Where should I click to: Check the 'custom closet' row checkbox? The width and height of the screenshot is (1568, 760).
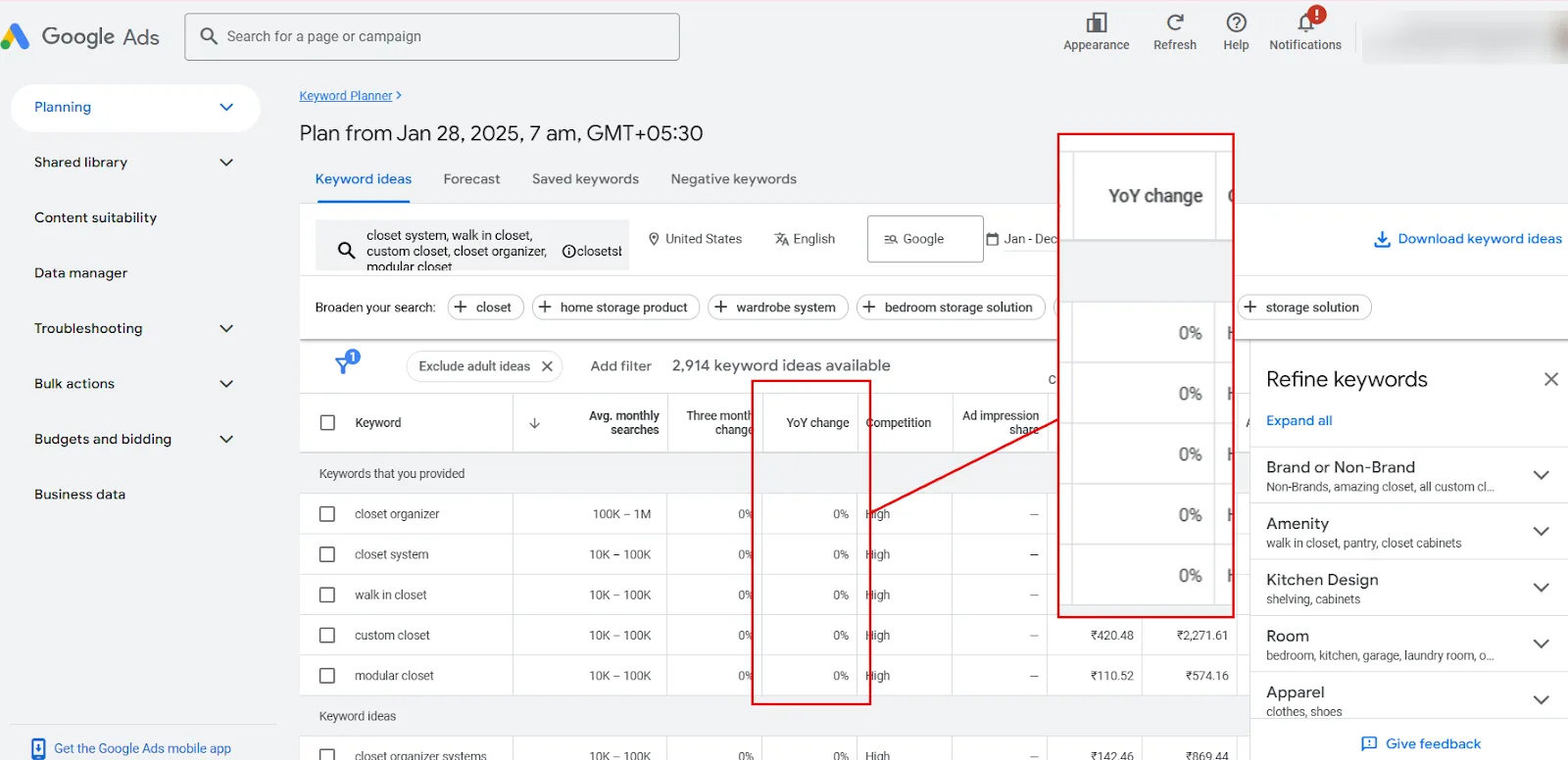coord(327,636)
